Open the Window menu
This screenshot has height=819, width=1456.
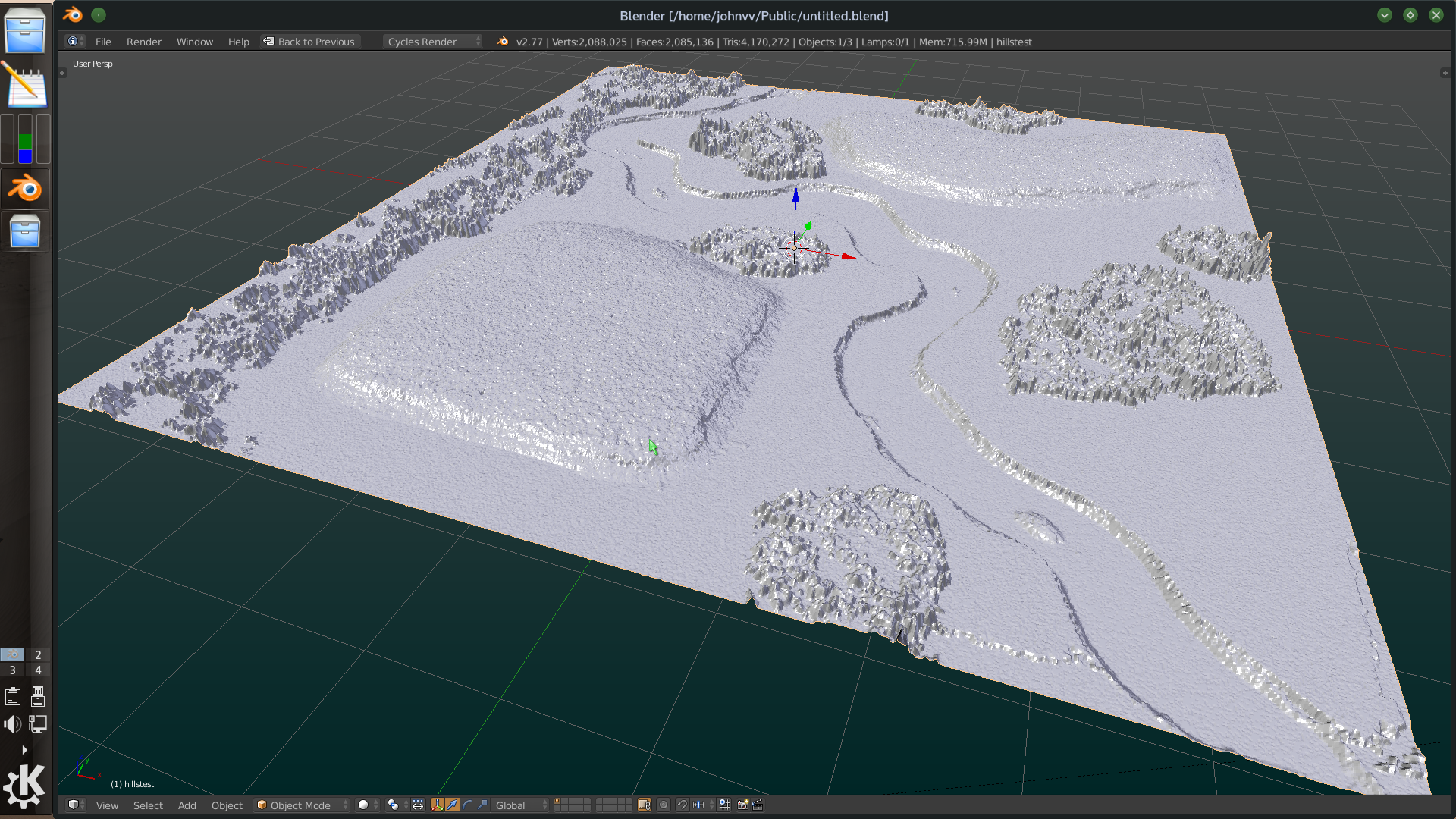point(195,42)
